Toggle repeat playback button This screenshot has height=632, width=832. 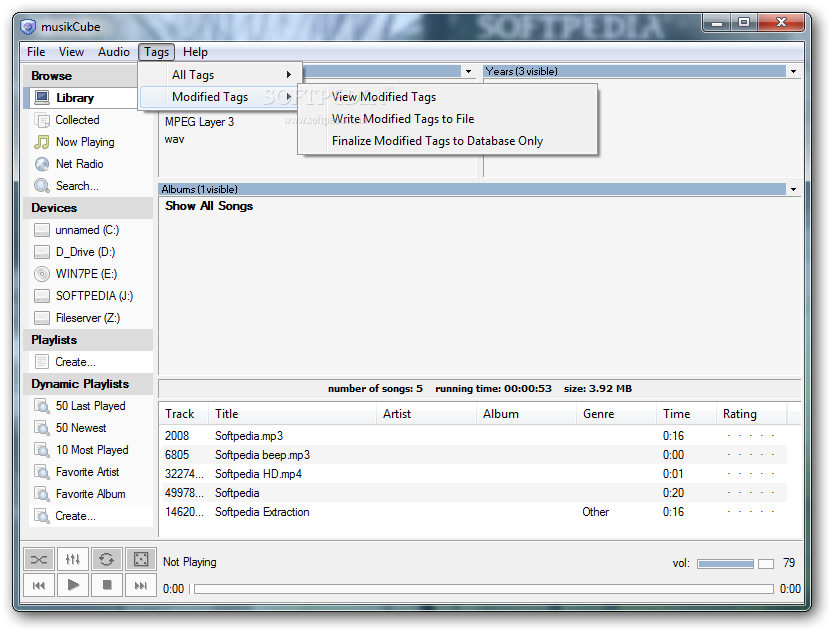point(107,559)
